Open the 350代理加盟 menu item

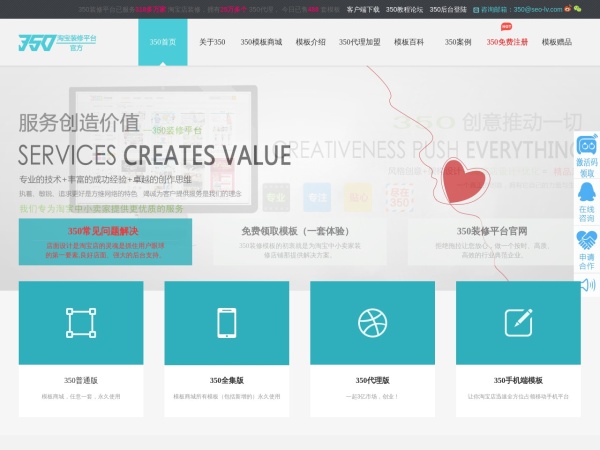pyautogui.click(x=359, y=42)
